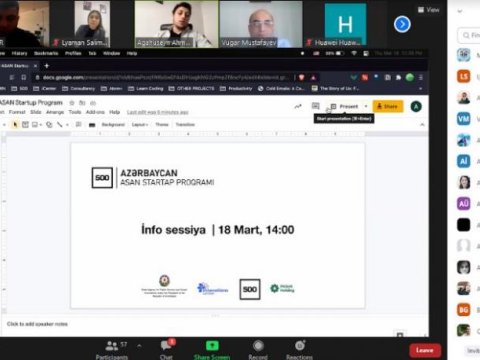Click the yellow Share button
The height and width of the screenshot is (360, 480).
tap(388, 107)
